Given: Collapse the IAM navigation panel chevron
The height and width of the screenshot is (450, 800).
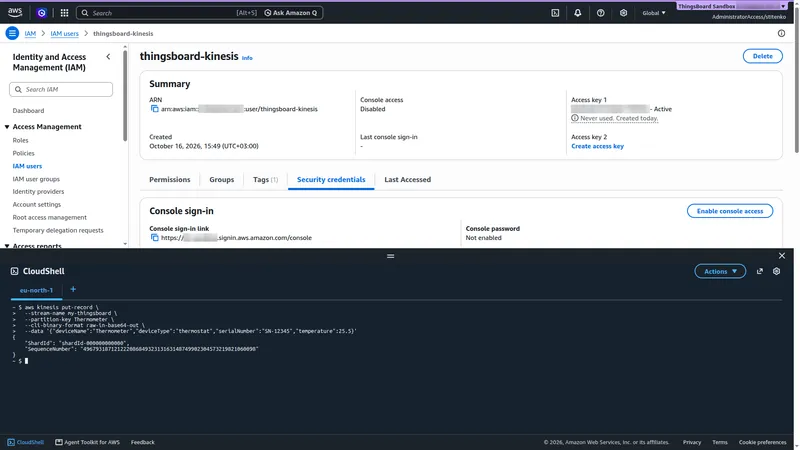Looking at the screenshot, I should [108, 57].
